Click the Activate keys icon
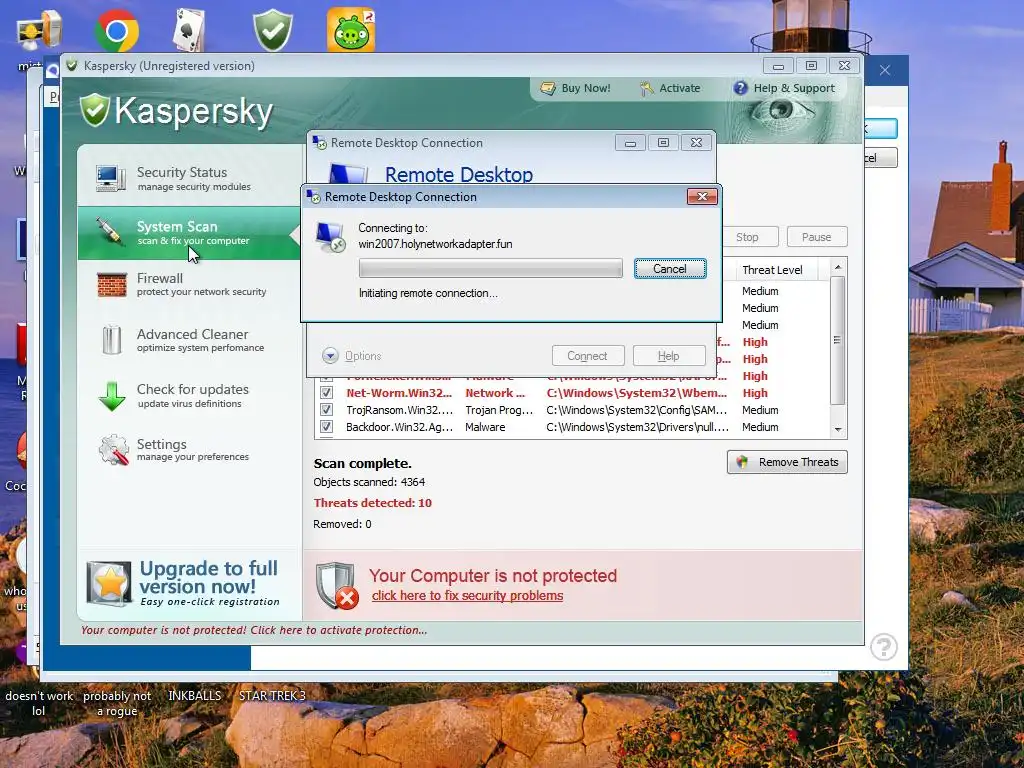The image size is (1024, 768). pos(647,89)
